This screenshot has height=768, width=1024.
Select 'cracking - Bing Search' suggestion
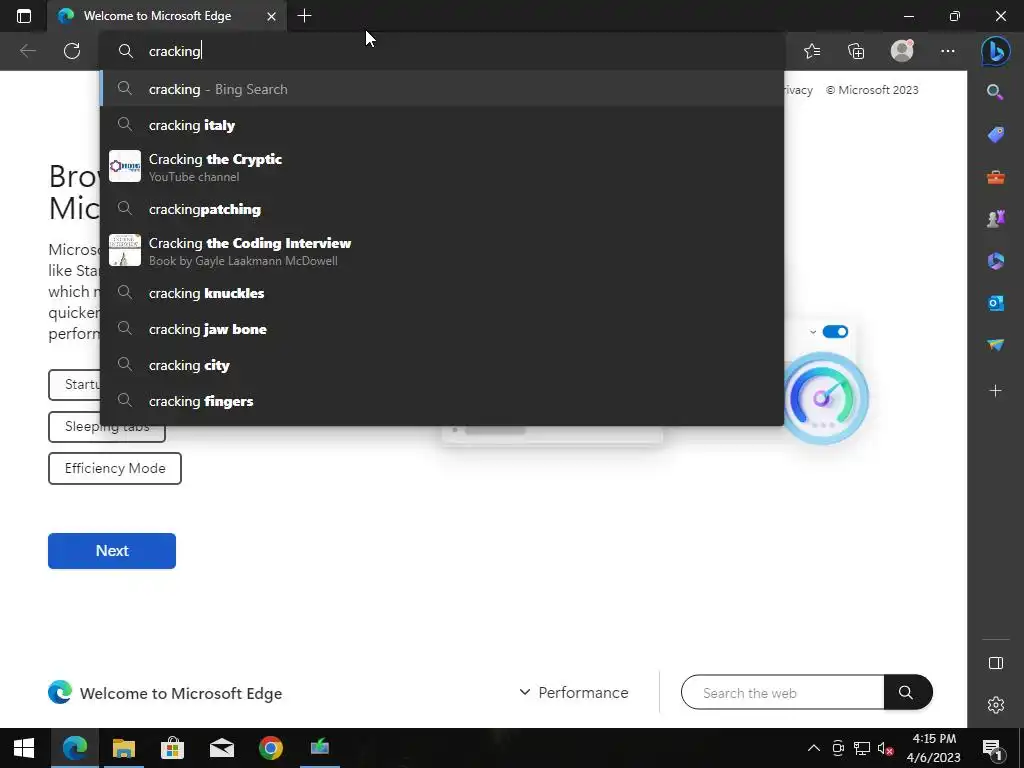442,89
